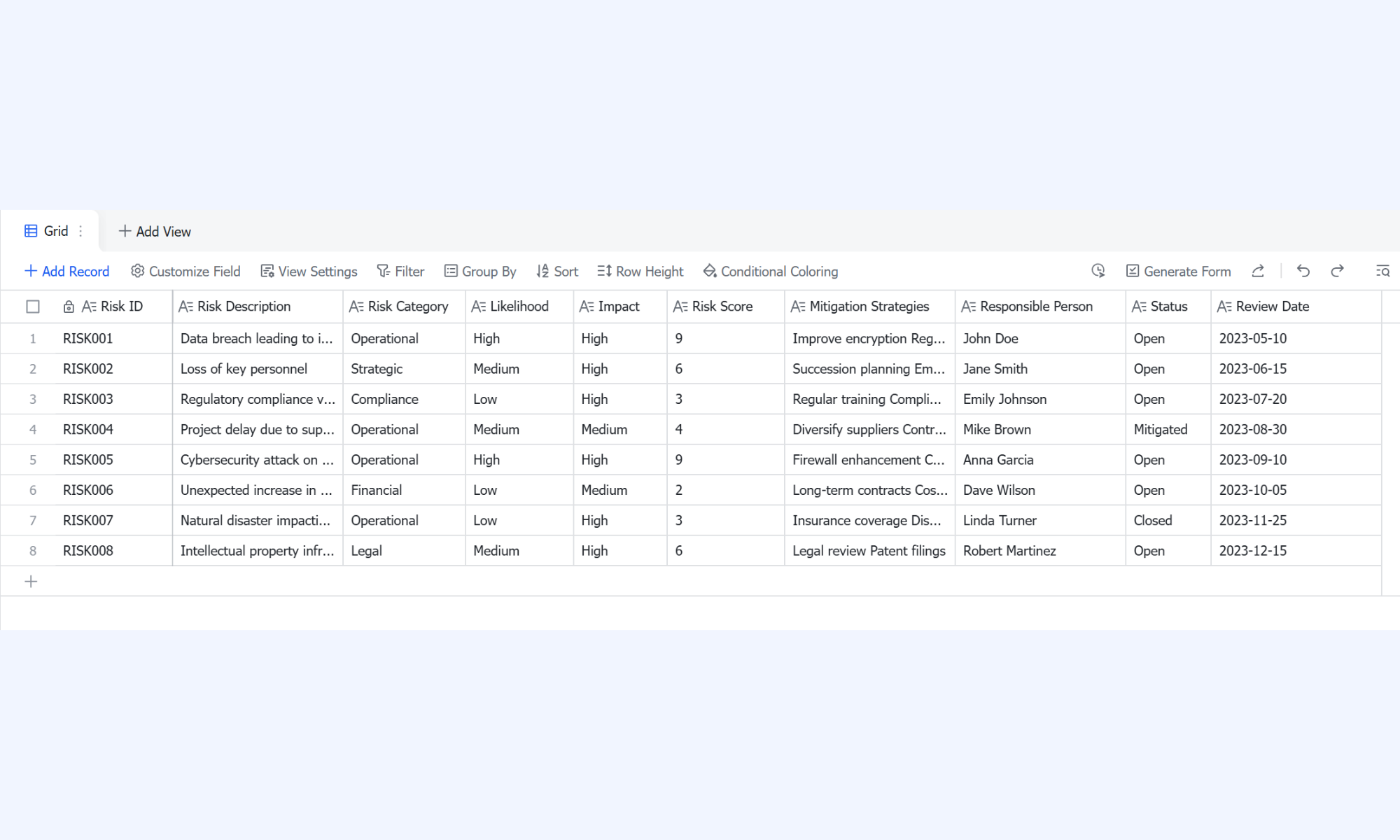Click the Generate Form button
Image resolution: width=1400 pixels, height=840 pixels.
(1178, 271)
